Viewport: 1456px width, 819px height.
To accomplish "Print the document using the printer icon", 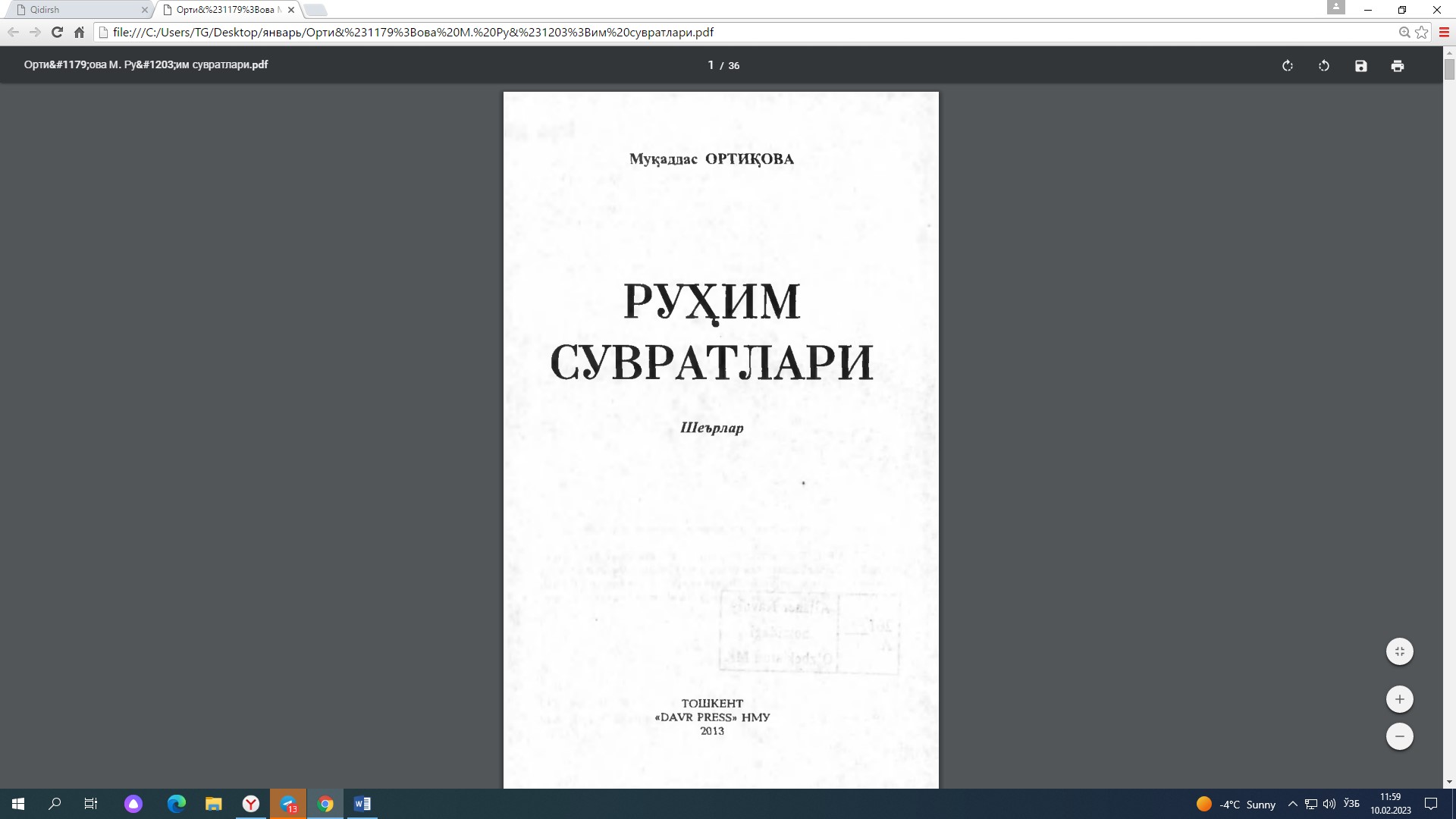I will pyautogui.click(x=1398, y=66).
